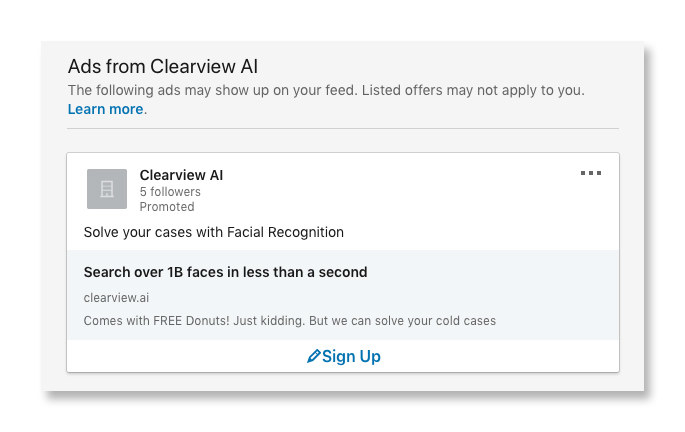
Task: Click the Clearview AI company logo placeholder
Action: pos(107,189)
